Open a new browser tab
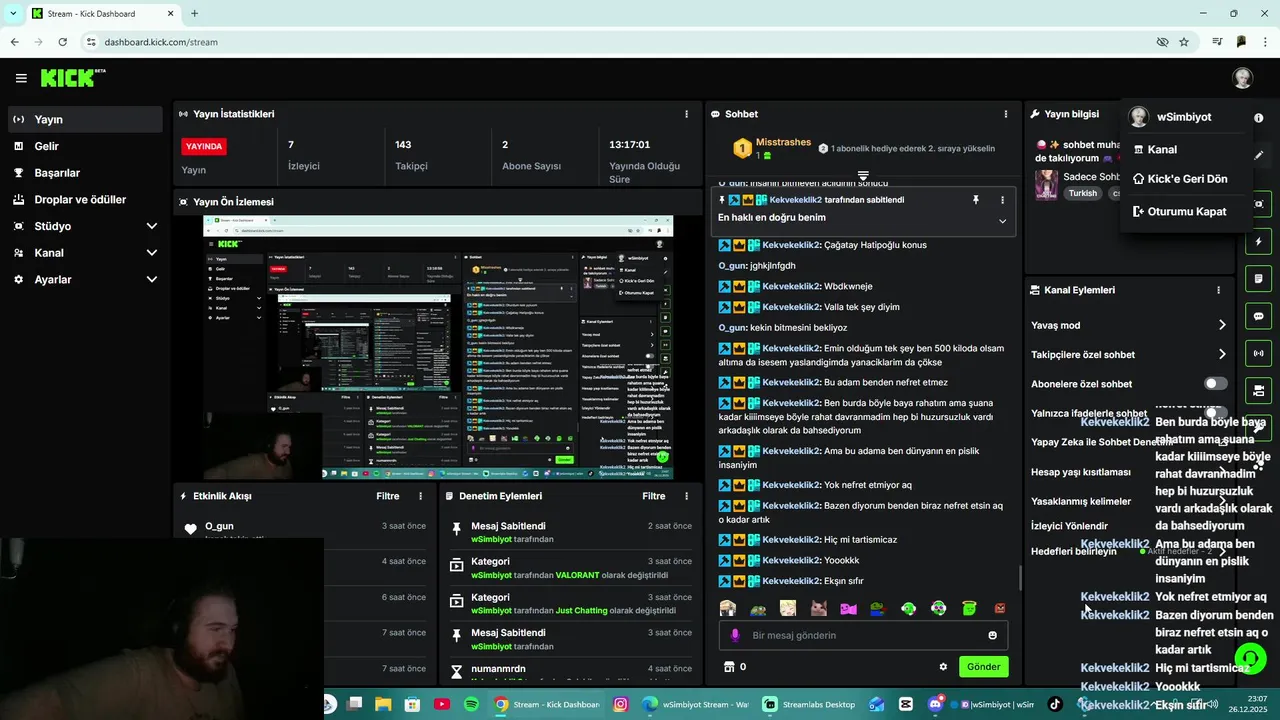 194,13
